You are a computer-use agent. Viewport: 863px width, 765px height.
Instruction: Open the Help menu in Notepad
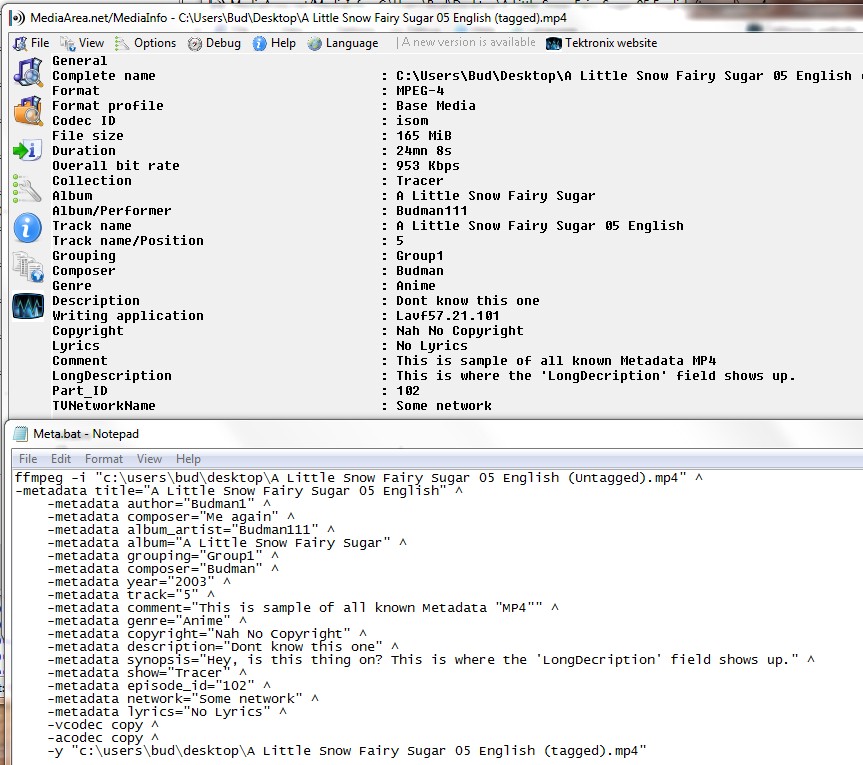click(x=188, y=458)
